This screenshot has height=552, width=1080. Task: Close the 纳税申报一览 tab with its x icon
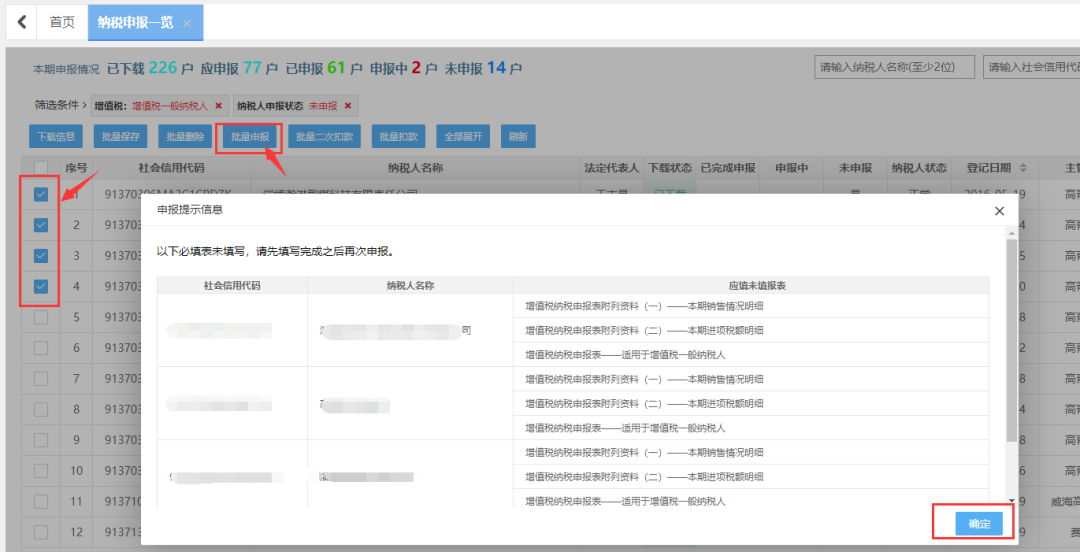point(187,23)
